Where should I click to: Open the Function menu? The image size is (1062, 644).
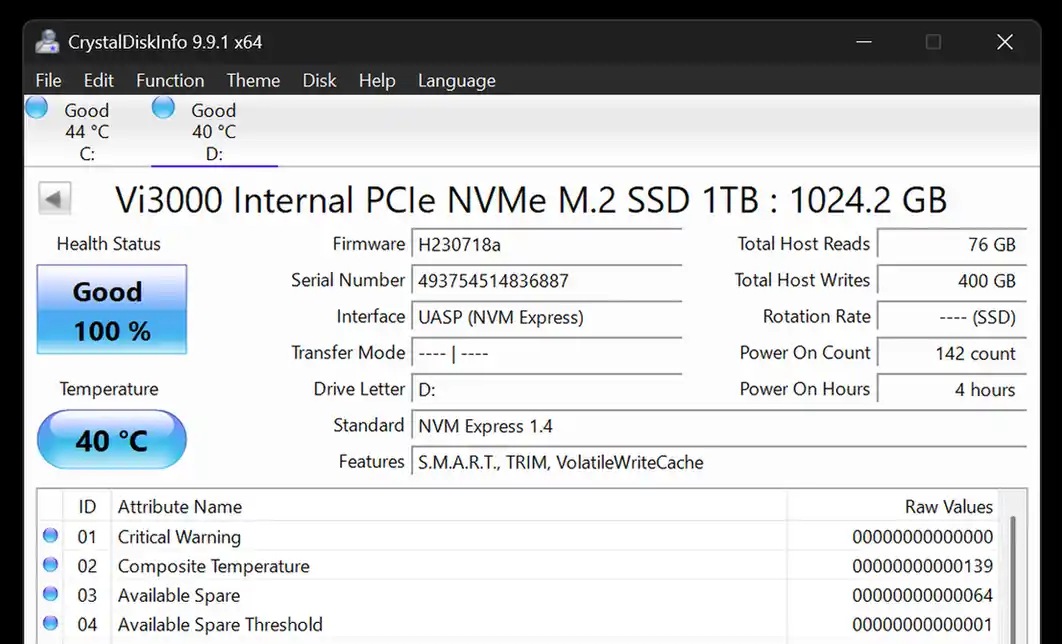pyautogui.click(x=170, y=81)
